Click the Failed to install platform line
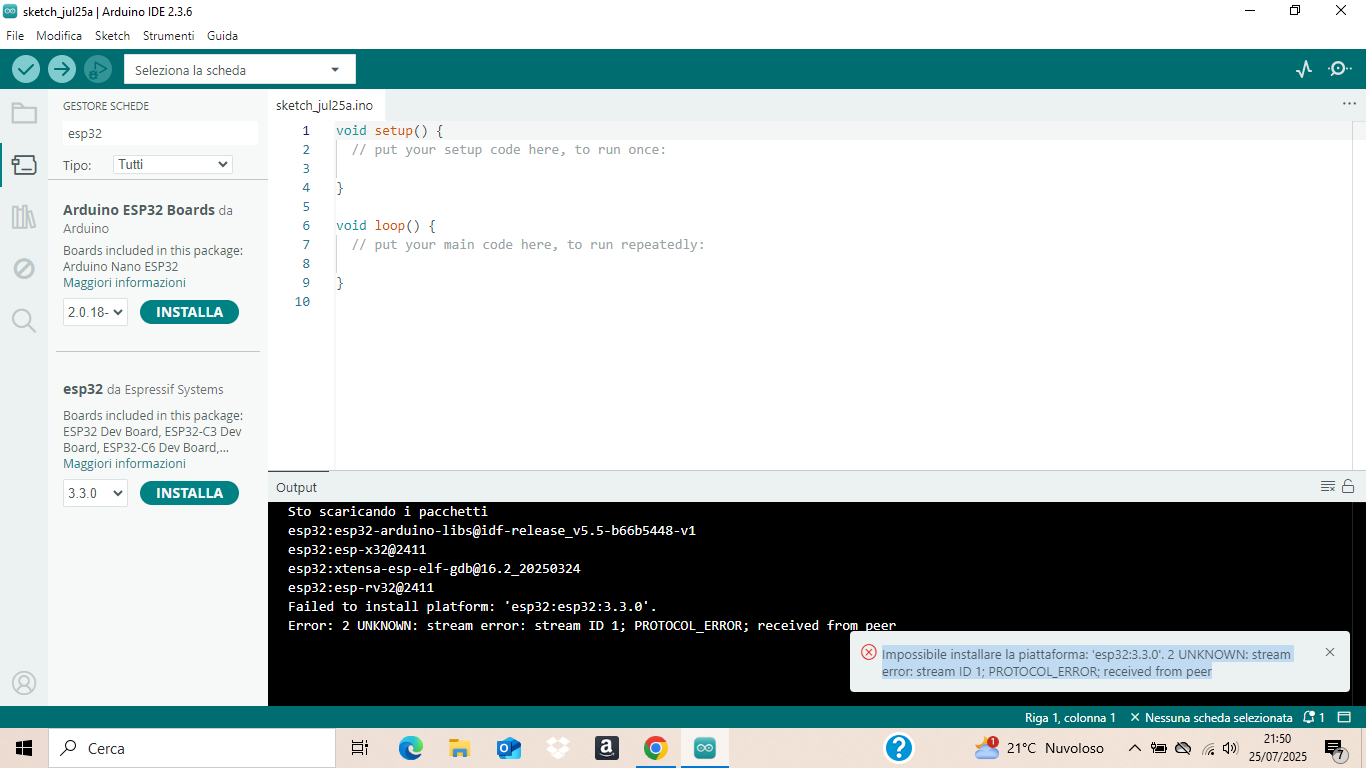 point(472,606)
